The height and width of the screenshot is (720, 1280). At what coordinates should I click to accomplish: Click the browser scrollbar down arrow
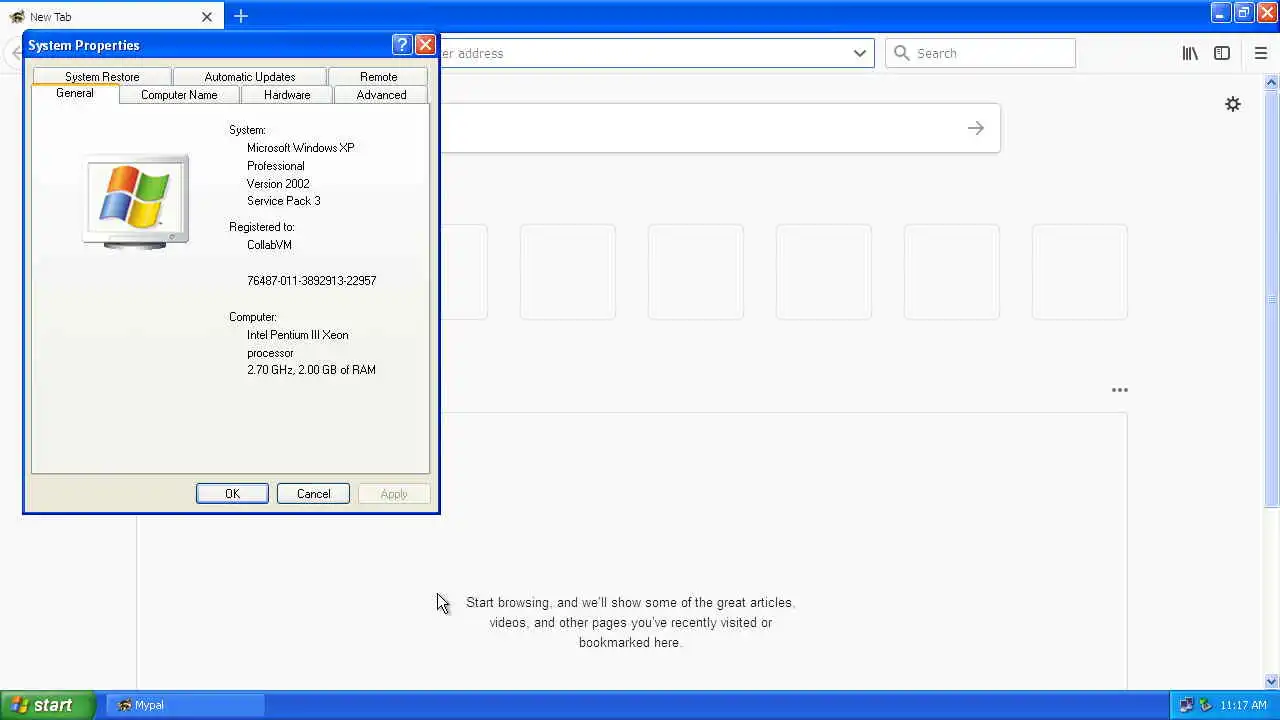tap(1271, 682)
